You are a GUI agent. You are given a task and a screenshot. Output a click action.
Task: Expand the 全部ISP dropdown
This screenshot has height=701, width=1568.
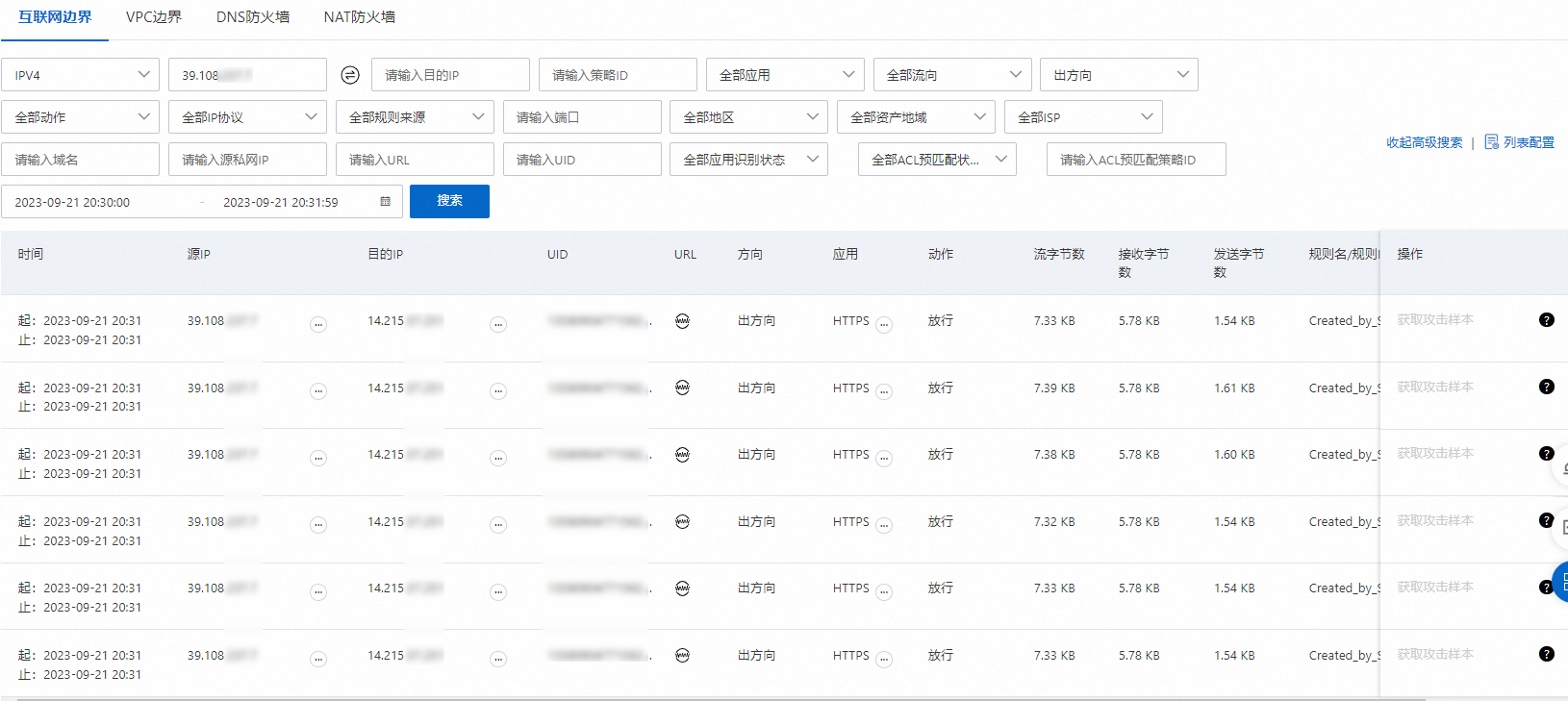point(1083,117)
